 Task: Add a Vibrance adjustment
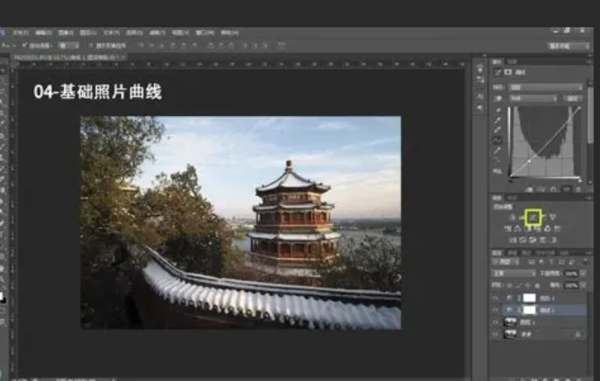553,217
